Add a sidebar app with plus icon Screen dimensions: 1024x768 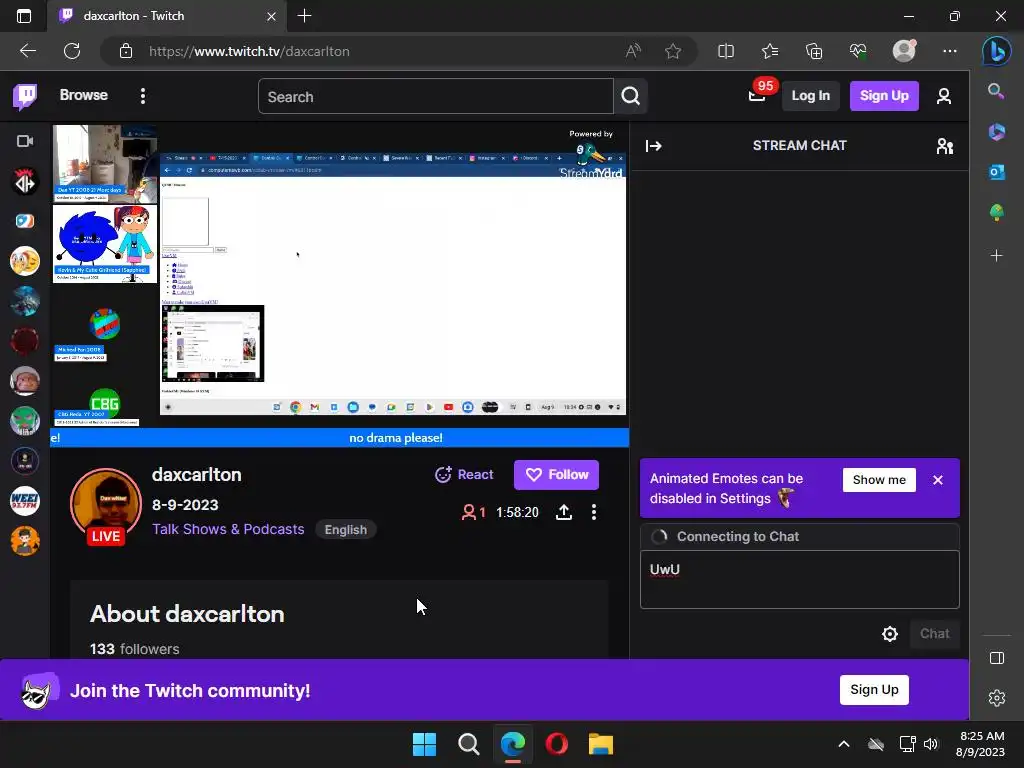997,255
